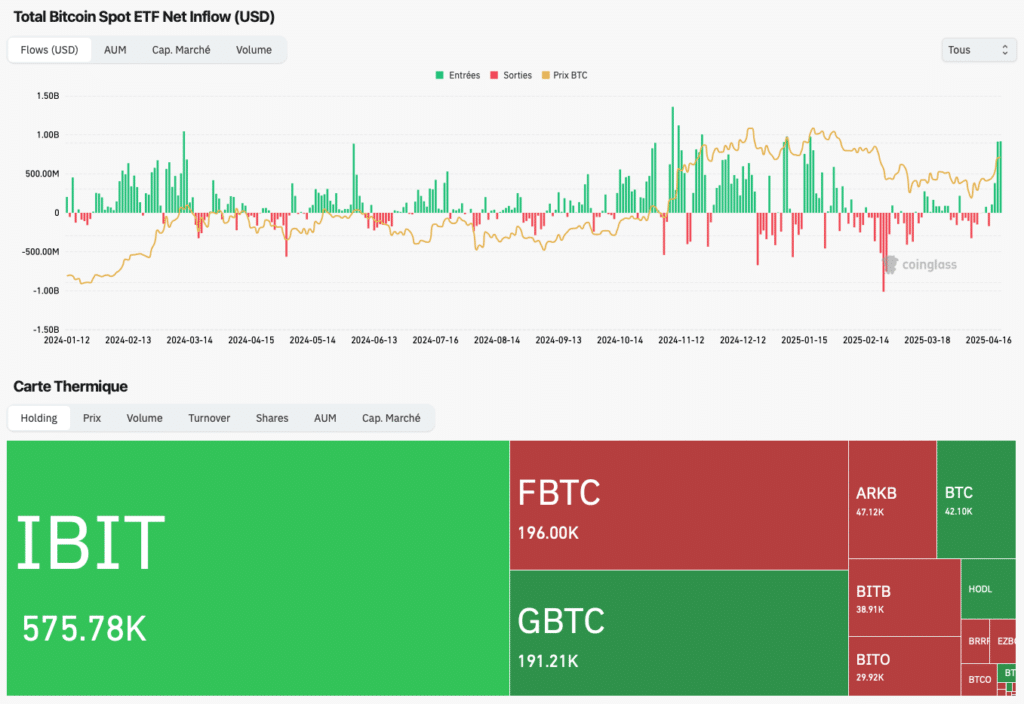Viewport: 1024px width, 704px height.
Task: Click the orange Prix BTC swatch
Action: 546,75
